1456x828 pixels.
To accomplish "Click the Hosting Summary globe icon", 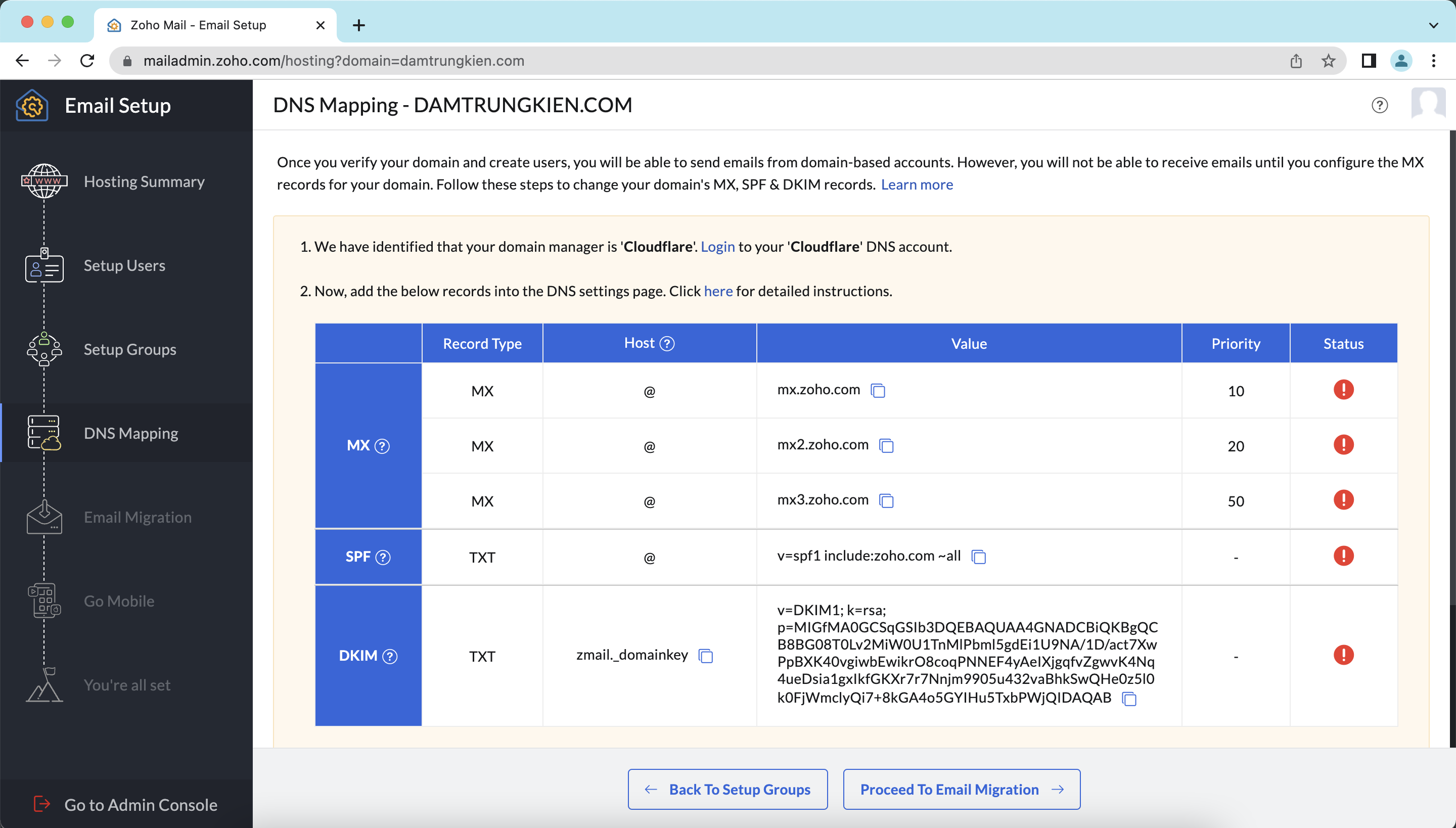I will pos(44,181).
